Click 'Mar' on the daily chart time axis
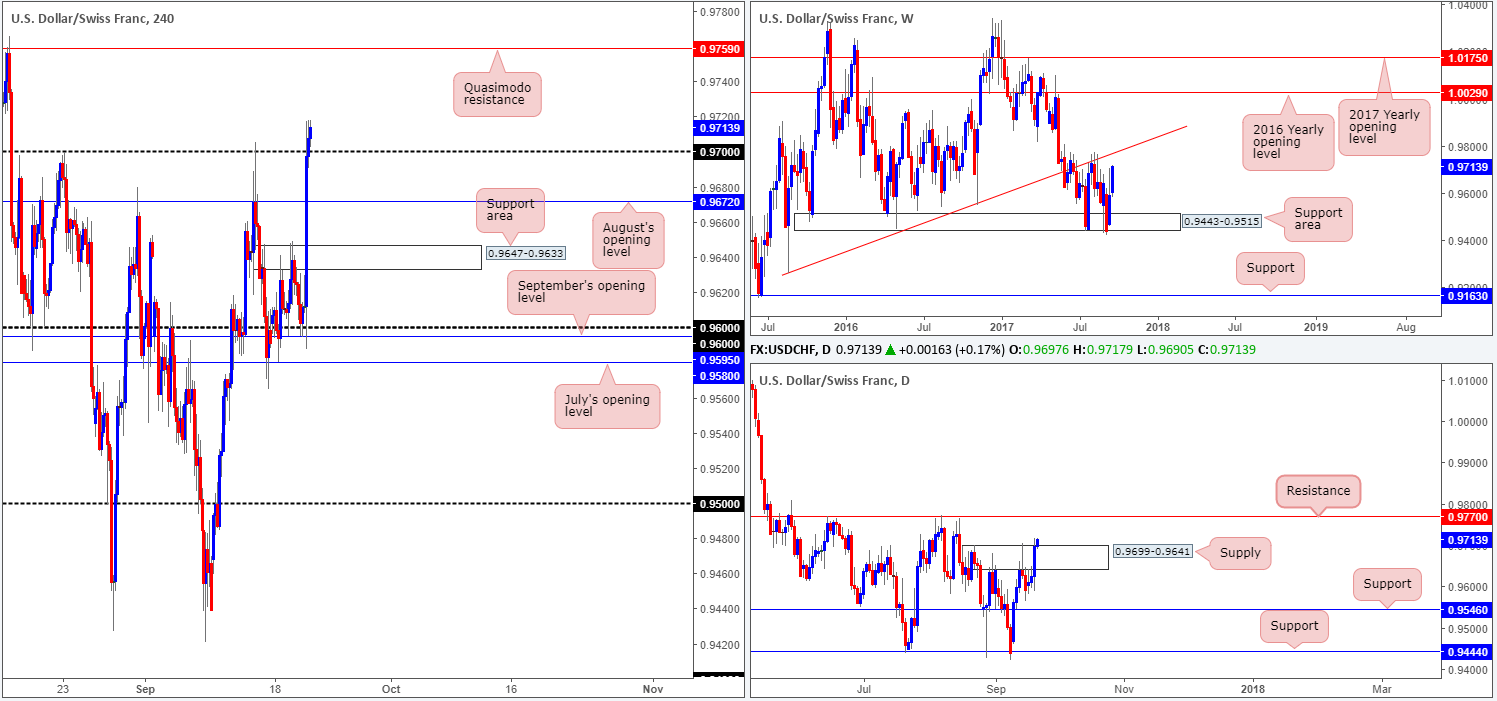Screen dimensions: 1497x701 [x=1381, y=689]
